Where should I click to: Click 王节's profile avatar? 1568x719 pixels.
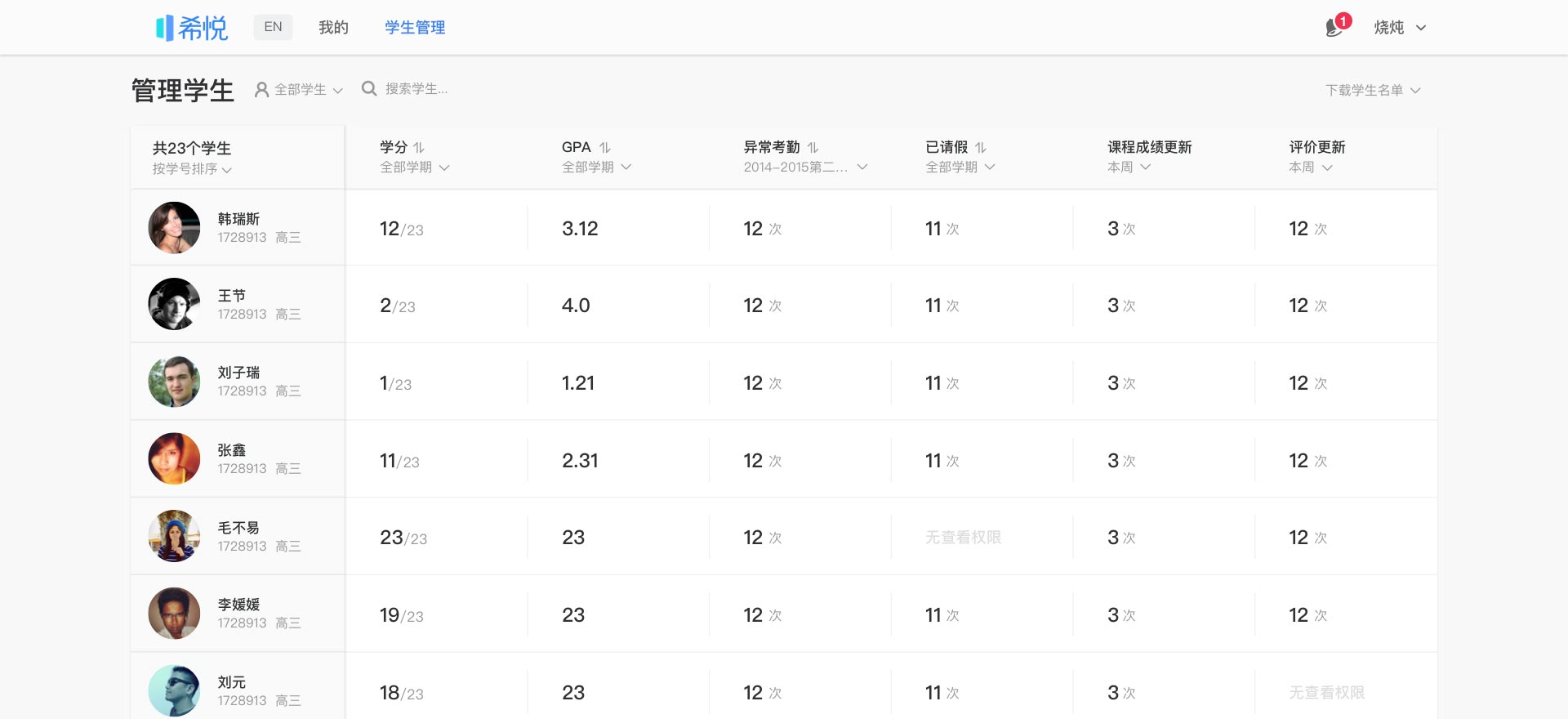pos(174,304)
